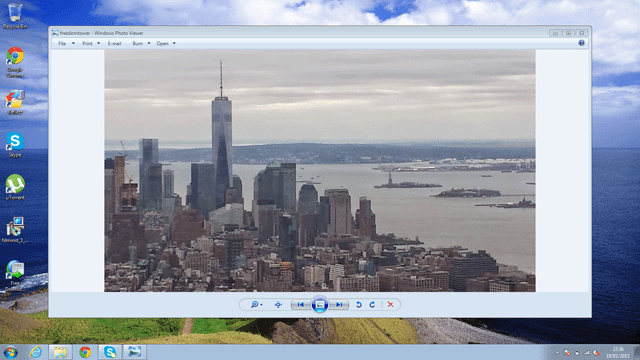
Task: Click the freedomtower skyline image
Action: 320,171
